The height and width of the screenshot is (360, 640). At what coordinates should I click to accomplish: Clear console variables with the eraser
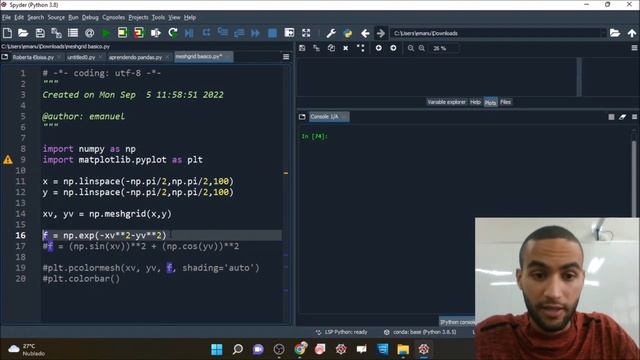click(x=622, y=117)
